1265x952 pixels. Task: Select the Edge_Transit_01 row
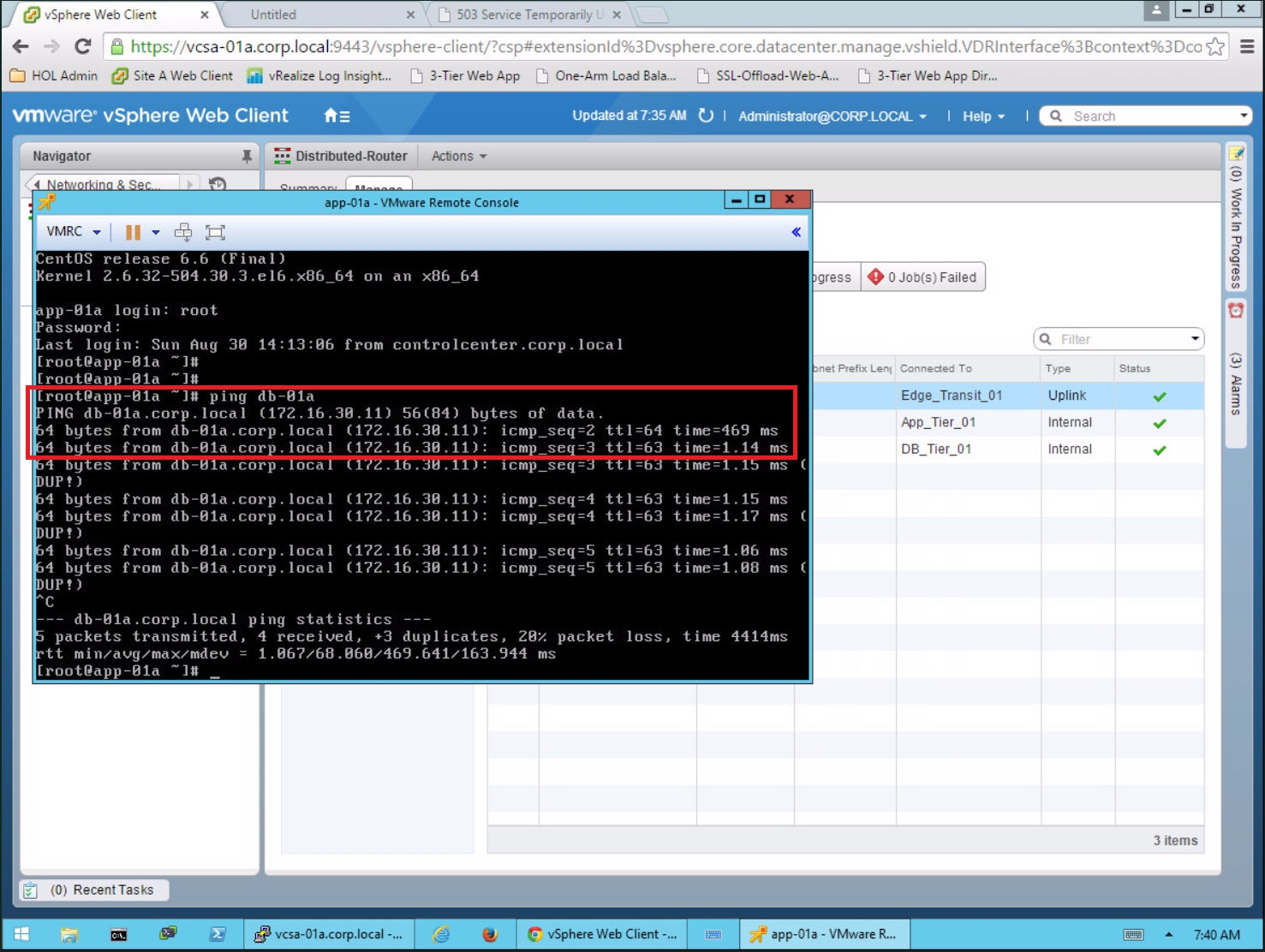(x=1007, y=396)
